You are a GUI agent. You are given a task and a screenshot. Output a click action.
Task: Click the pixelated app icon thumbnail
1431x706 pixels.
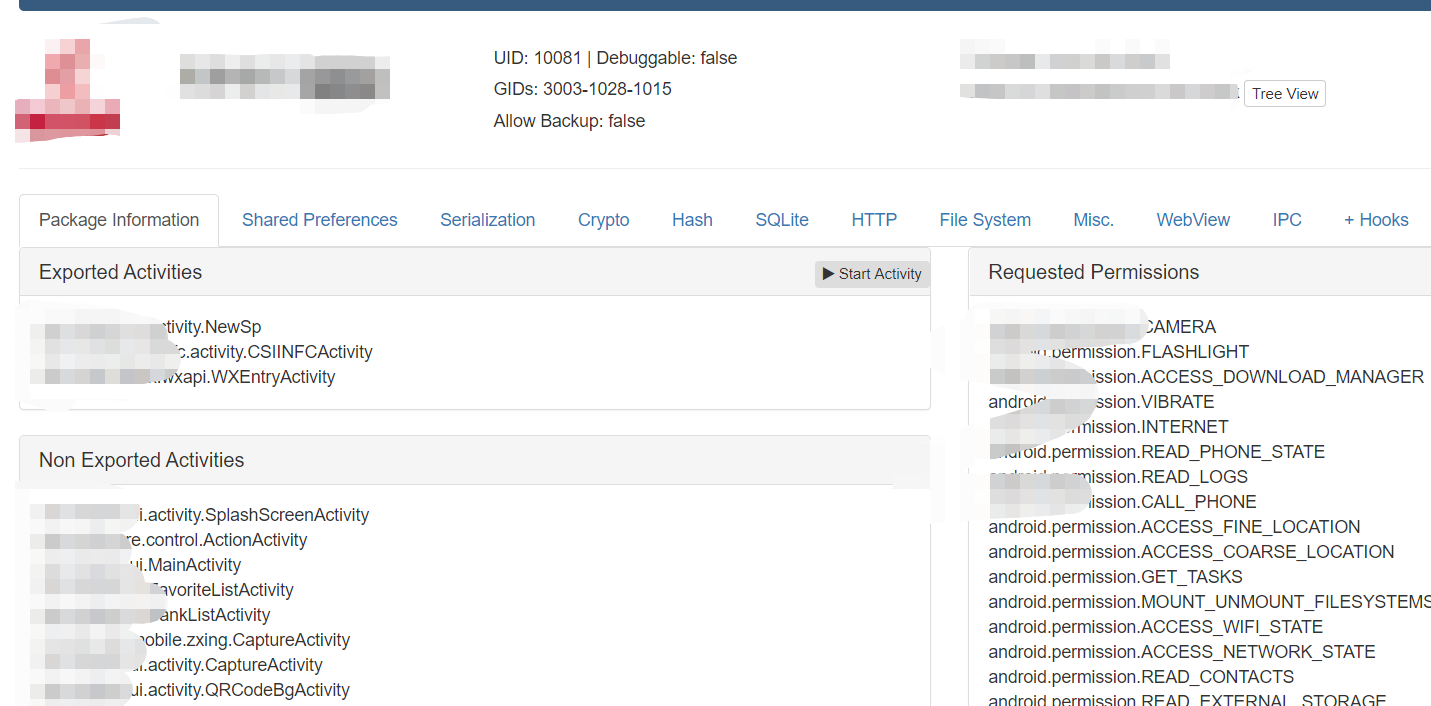pos(68,88)
